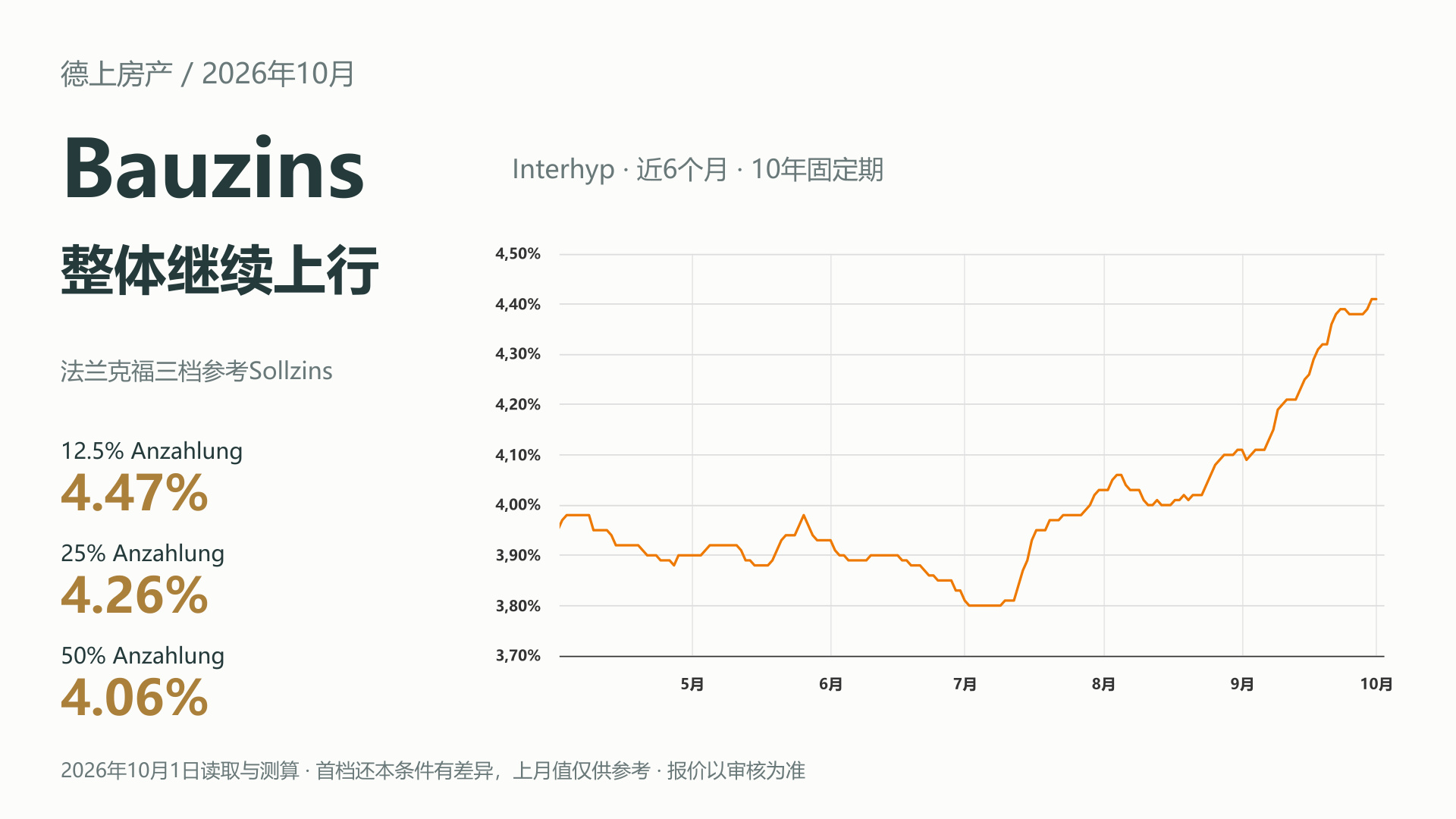Select the 4.06% rate value

coord(134,698)
